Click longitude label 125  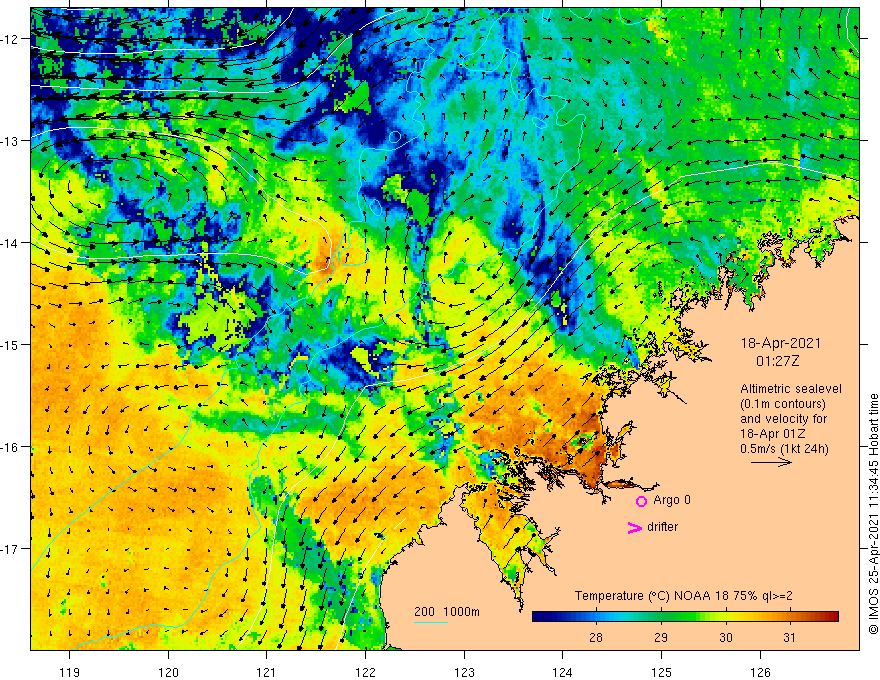click(x=661, y=672)
